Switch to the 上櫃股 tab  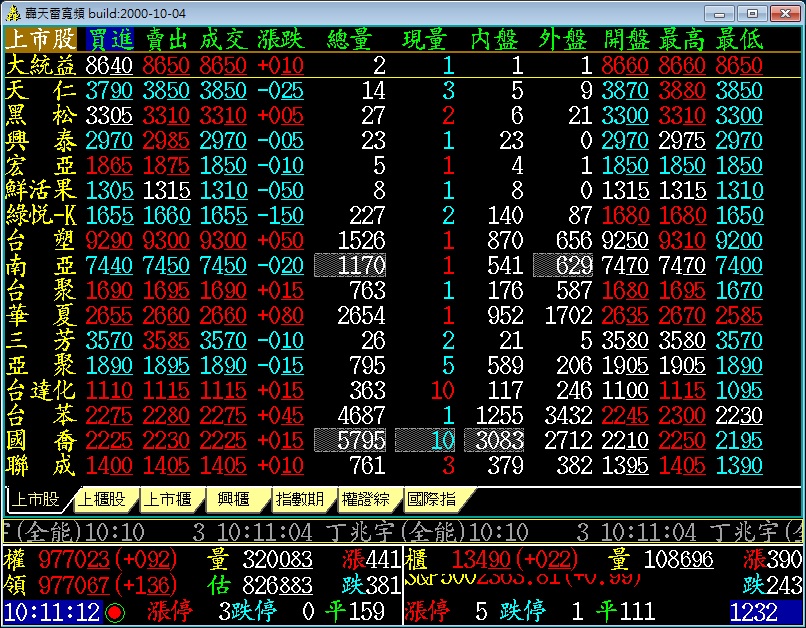103,499
